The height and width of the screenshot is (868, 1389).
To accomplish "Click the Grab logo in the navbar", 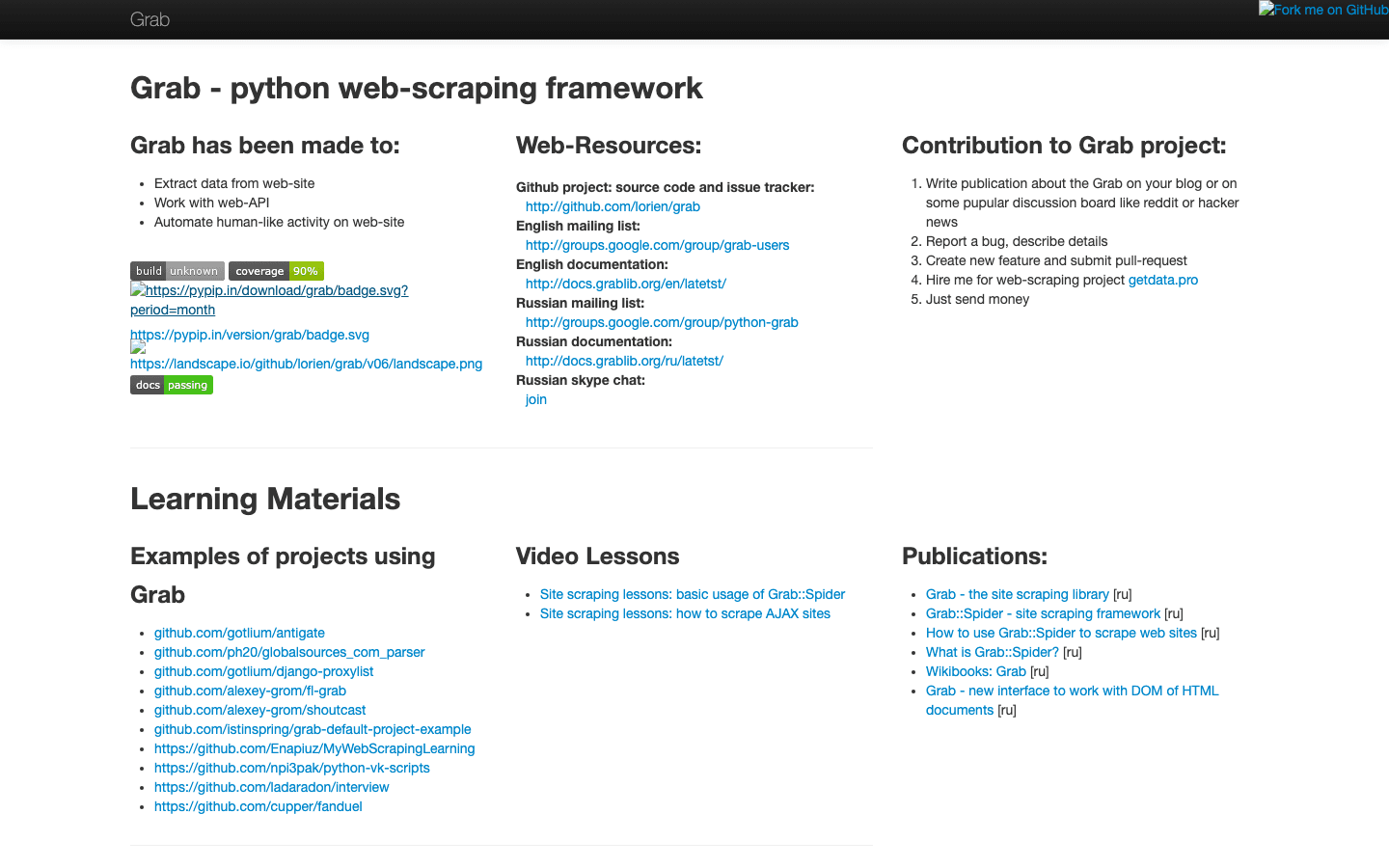I will point(150,19).
